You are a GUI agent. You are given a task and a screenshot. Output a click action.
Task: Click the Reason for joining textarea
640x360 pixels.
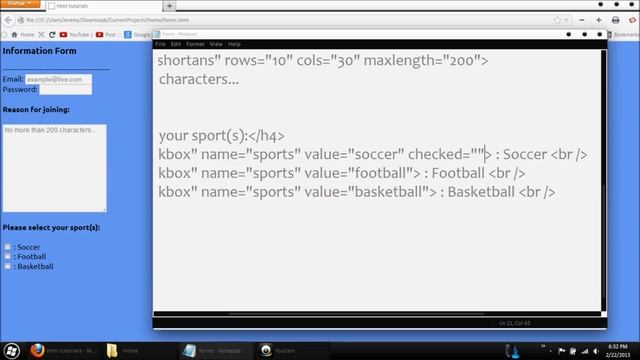(54, 168)
